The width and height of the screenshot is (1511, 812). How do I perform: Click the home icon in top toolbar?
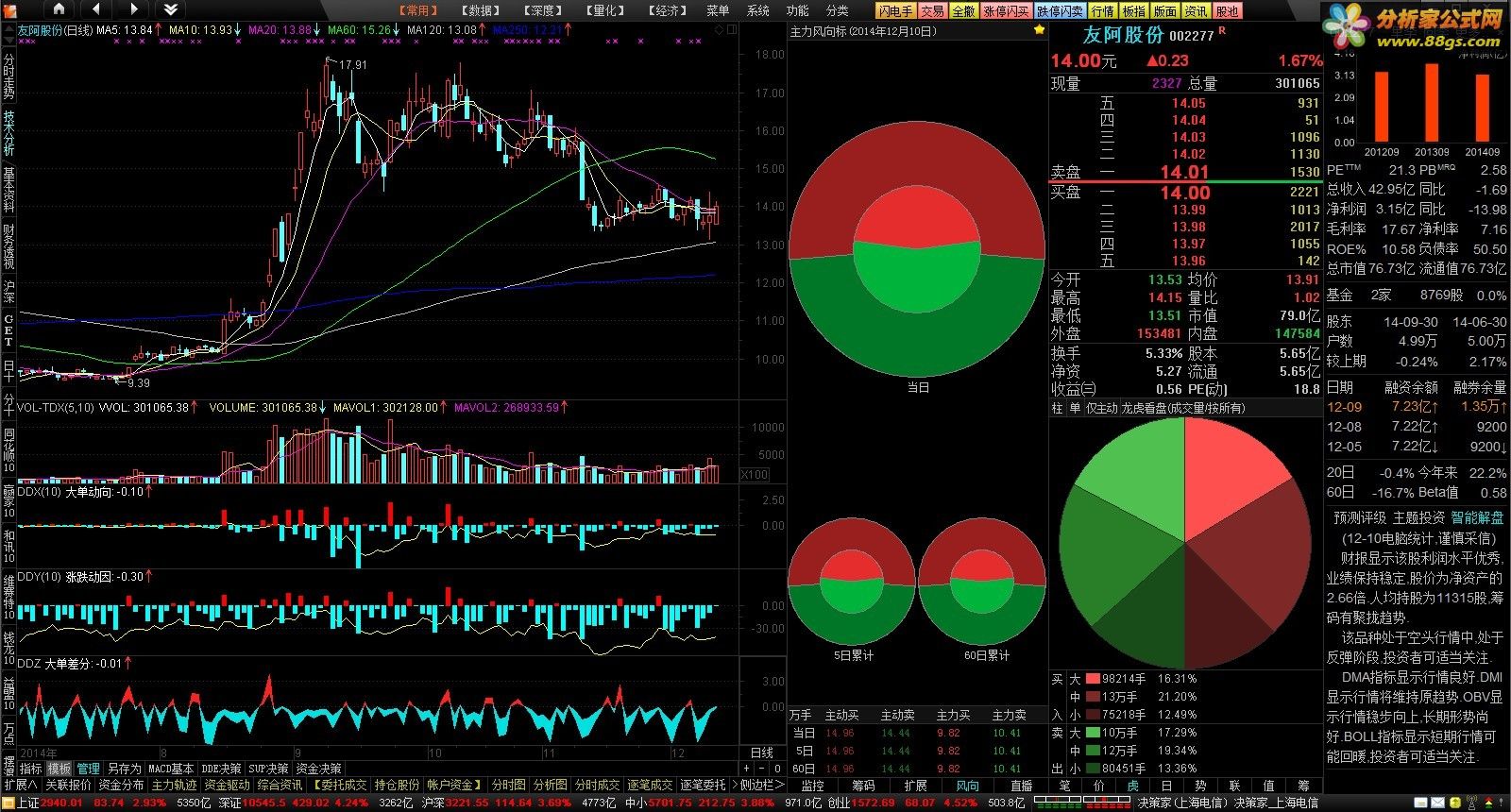tap(59, 9)
